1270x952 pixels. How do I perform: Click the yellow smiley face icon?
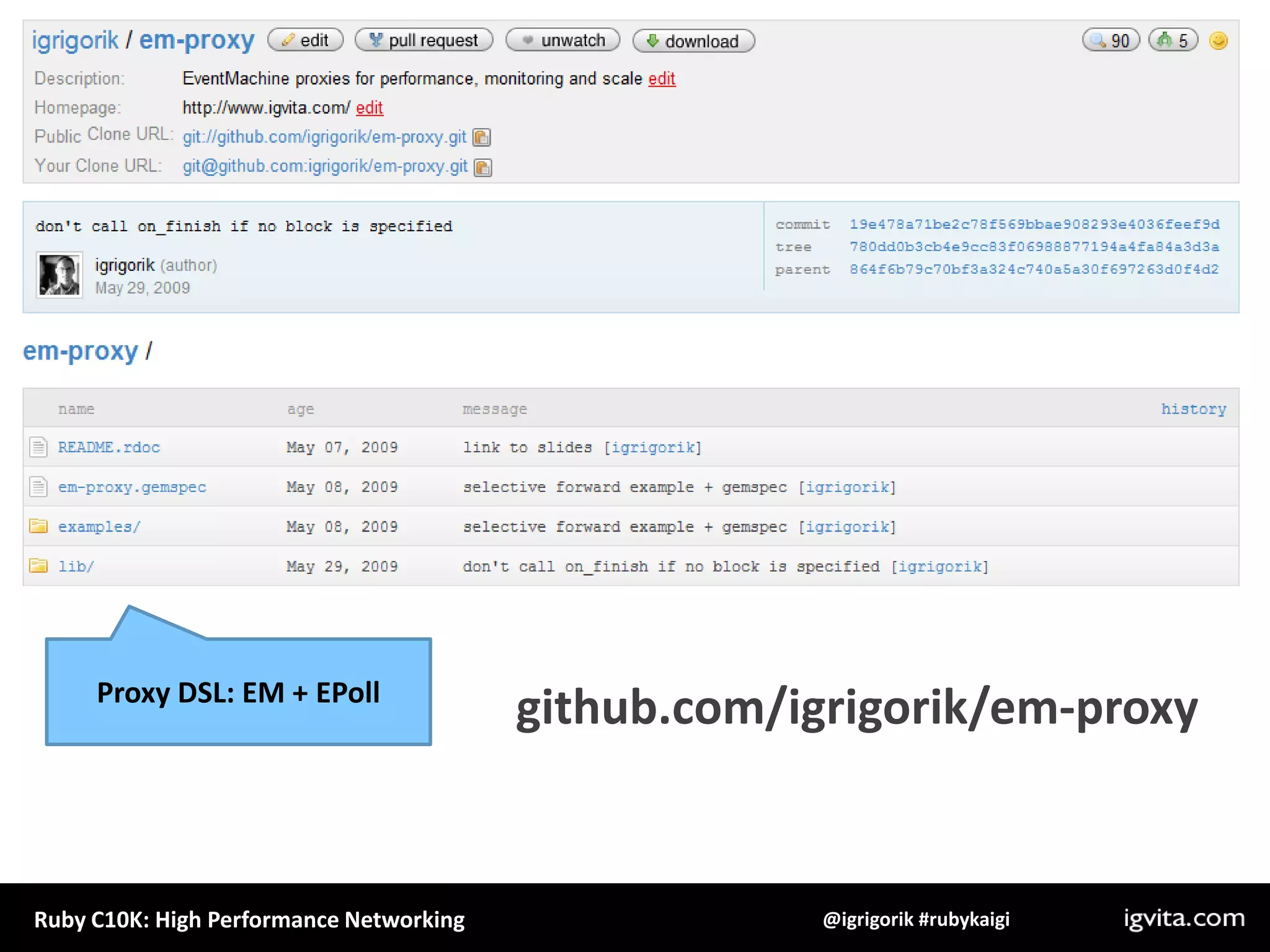pyautogui.click(x=1219, y=40)
